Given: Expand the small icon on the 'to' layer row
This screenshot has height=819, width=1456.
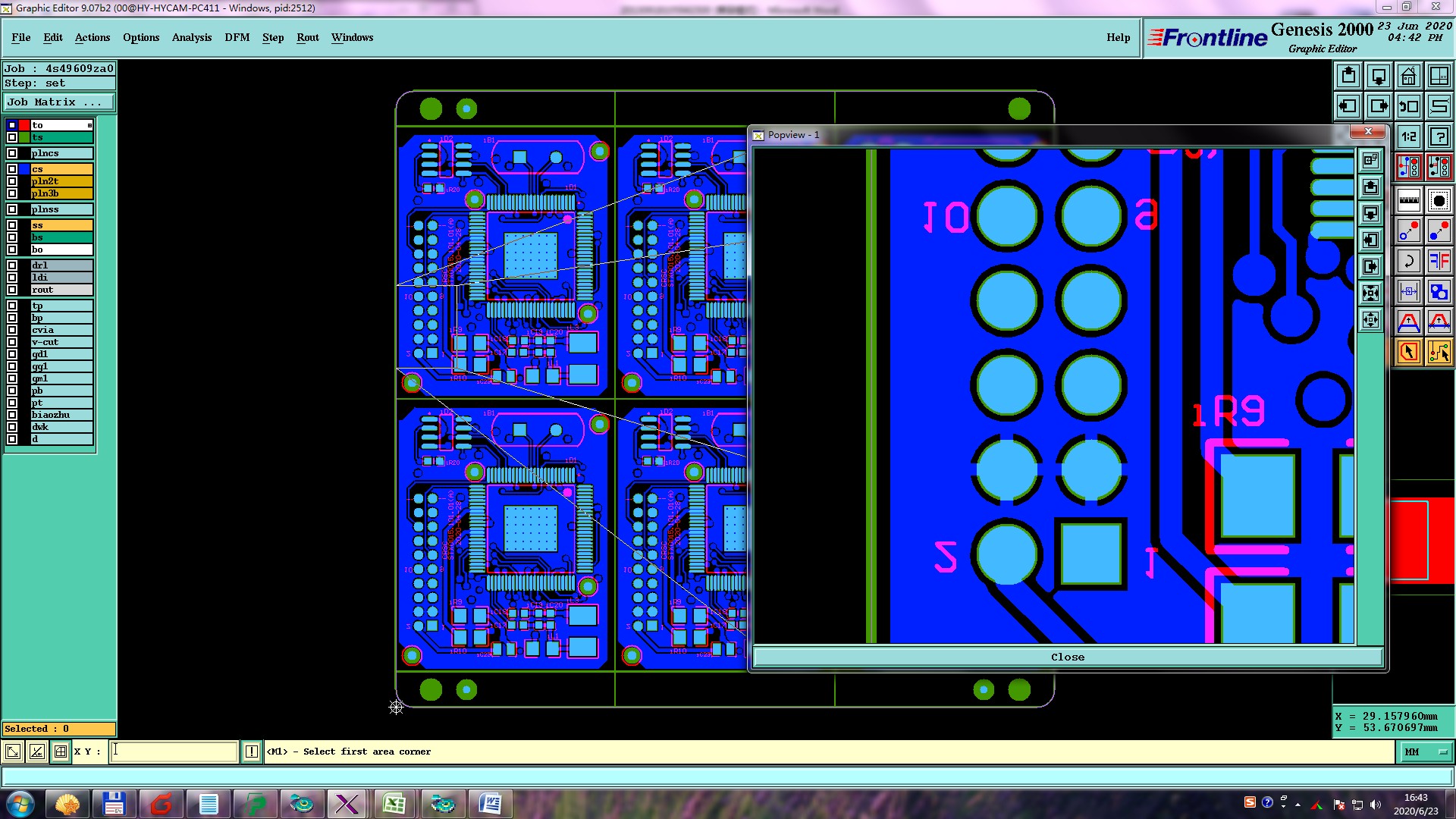Looking at the screenshot, I should tap(89, 125).
